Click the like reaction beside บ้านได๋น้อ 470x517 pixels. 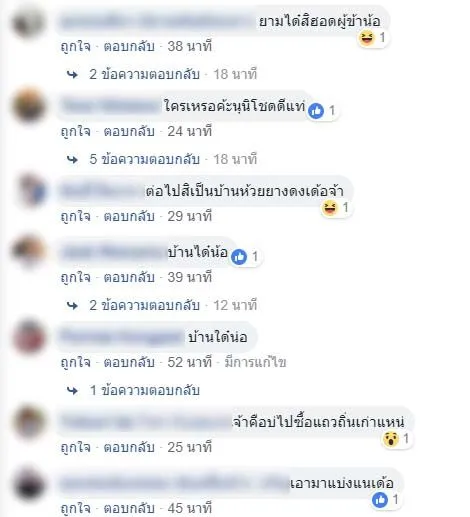pos(239,257)
